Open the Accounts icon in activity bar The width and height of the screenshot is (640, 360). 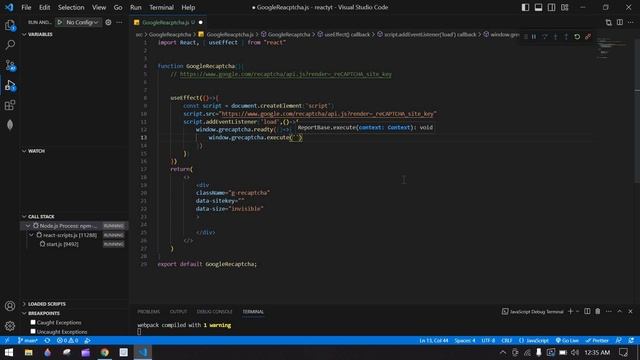tap(10, 306)
